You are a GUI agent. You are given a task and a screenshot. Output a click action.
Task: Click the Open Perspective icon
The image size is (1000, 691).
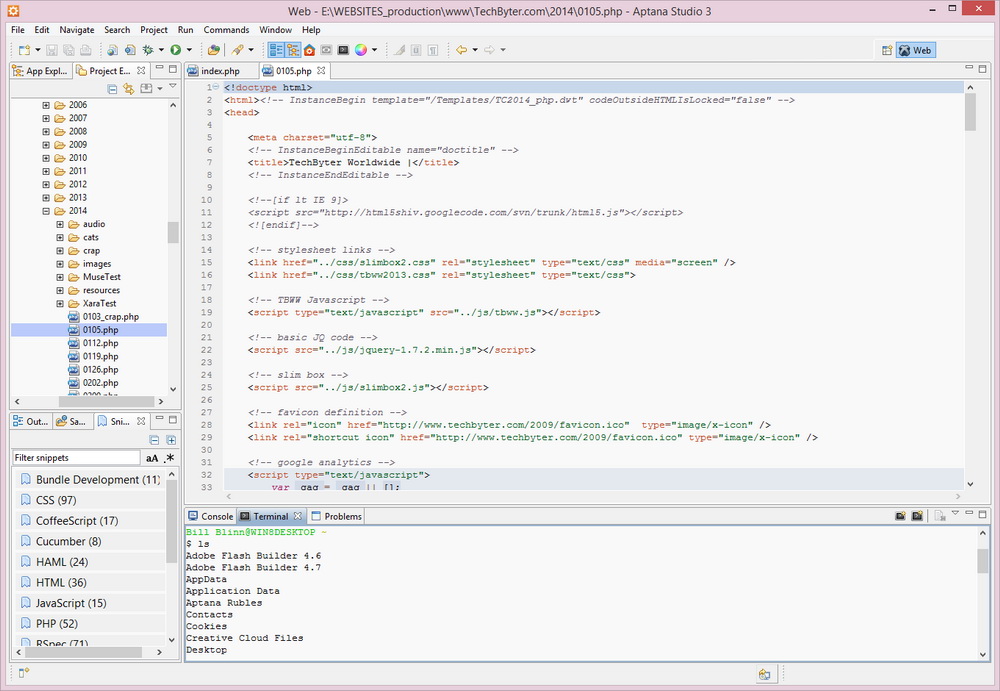(x=886, y=50)
